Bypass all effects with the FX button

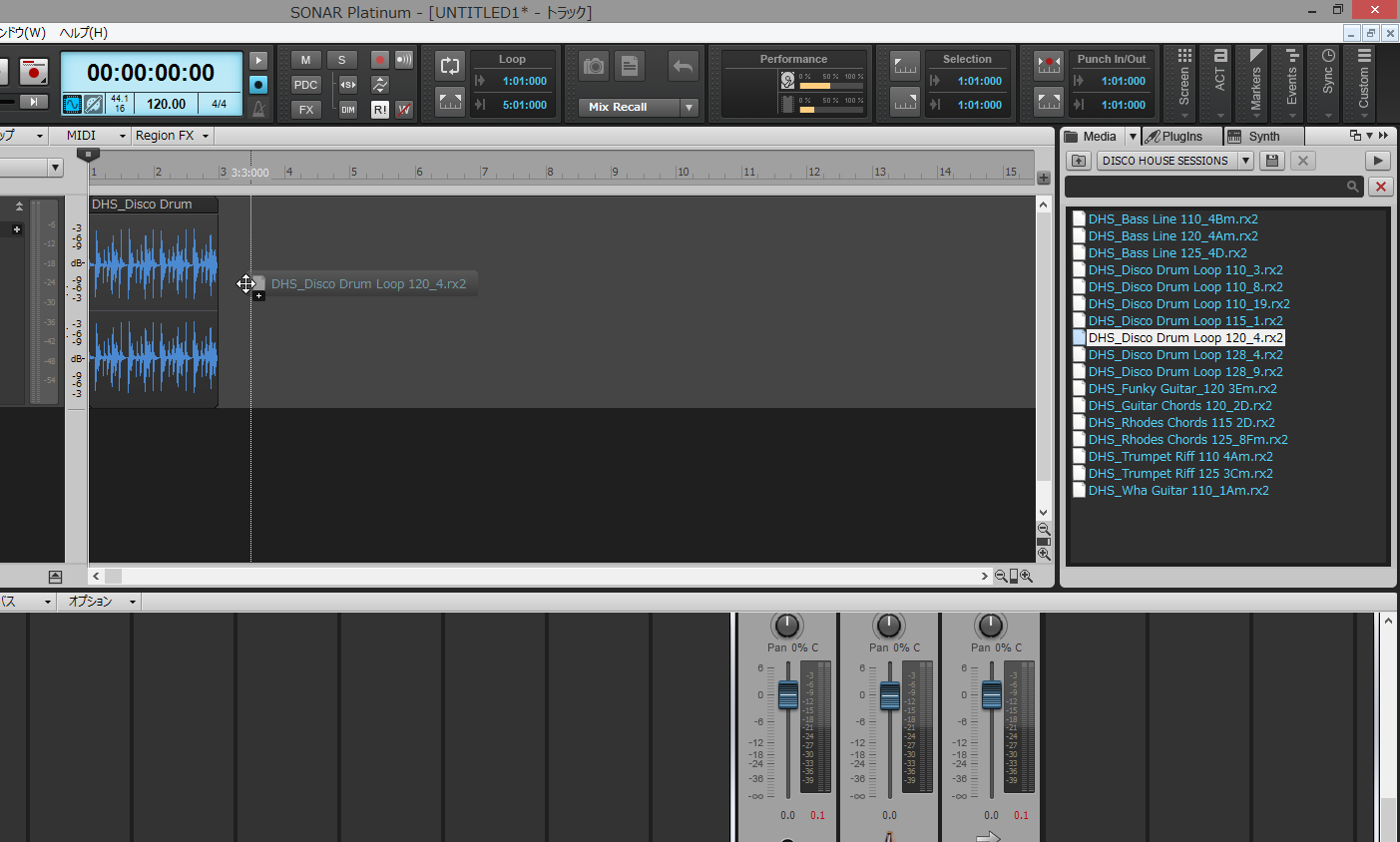click(x=305, y=110)
